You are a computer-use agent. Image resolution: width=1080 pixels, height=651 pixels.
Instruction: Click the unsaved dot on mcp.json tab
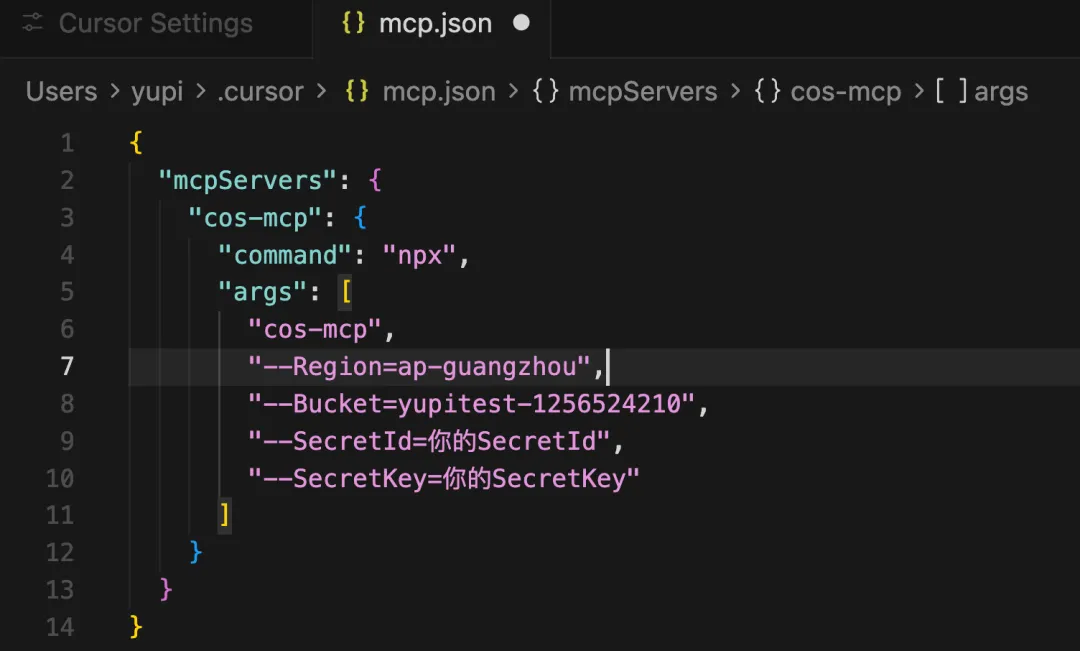[521, 23]
